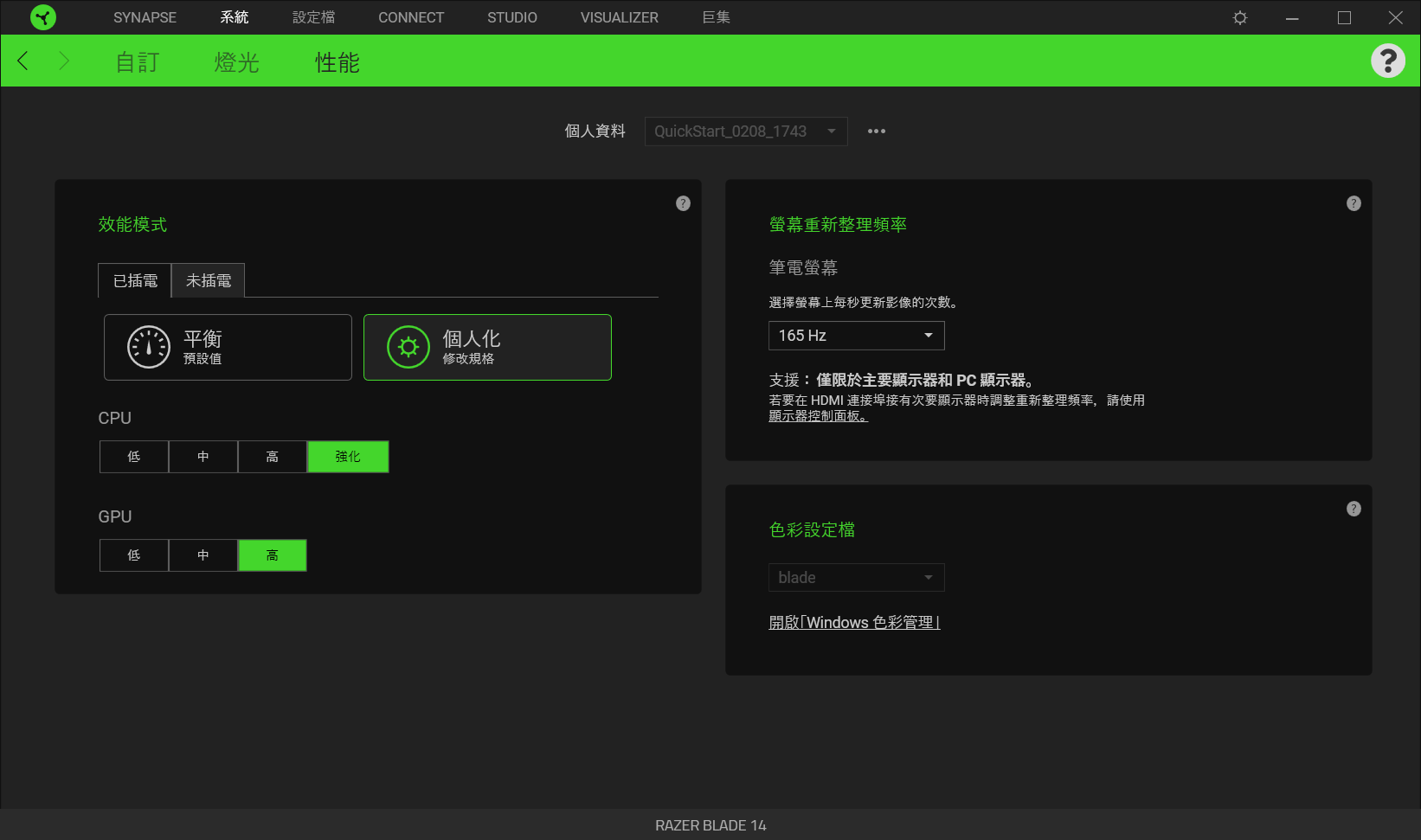Set GPU level to 中

point(203,555)
